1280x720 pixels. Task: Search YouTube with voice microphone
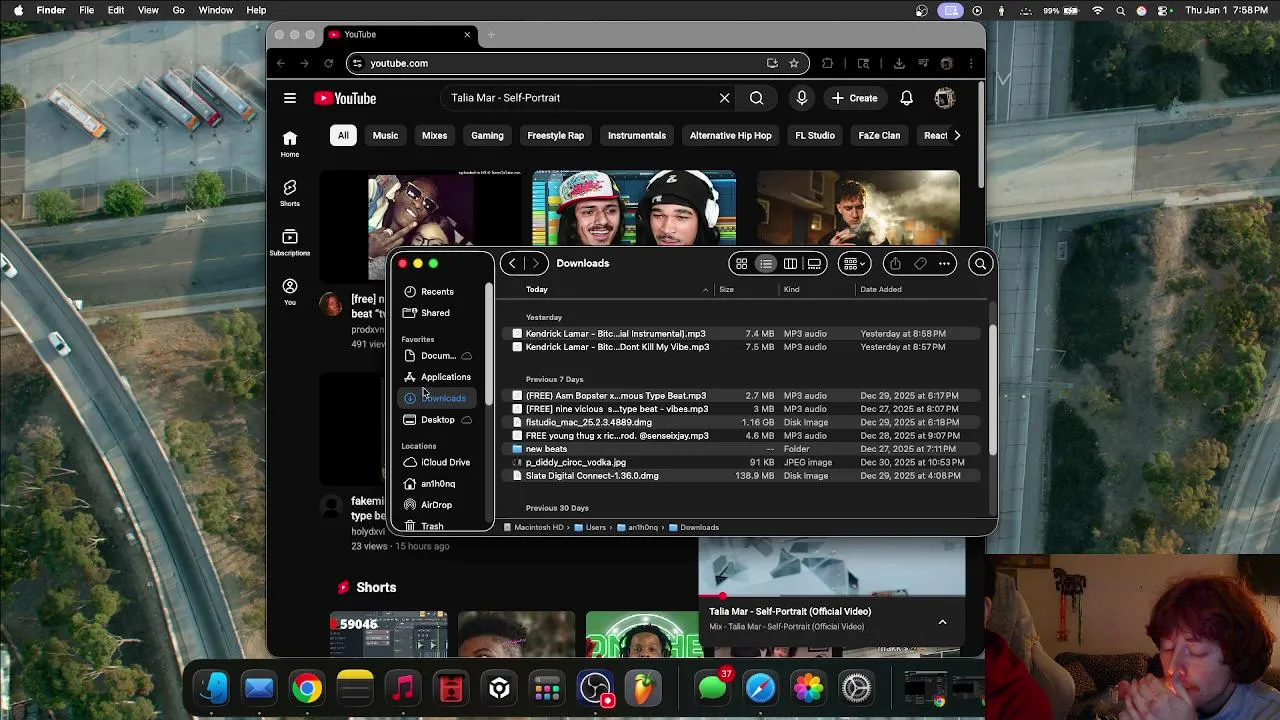pyautogui.click(x=801, y=98)
